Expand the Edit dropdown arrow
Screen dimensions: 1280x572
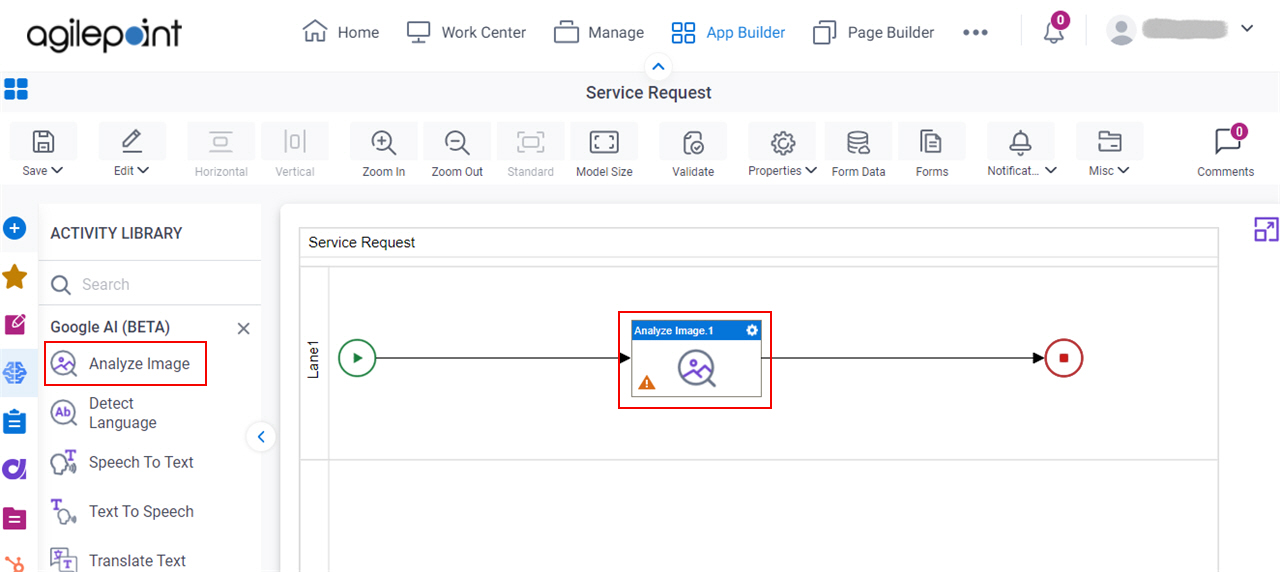pyautogui.click(x=143, y=170)
